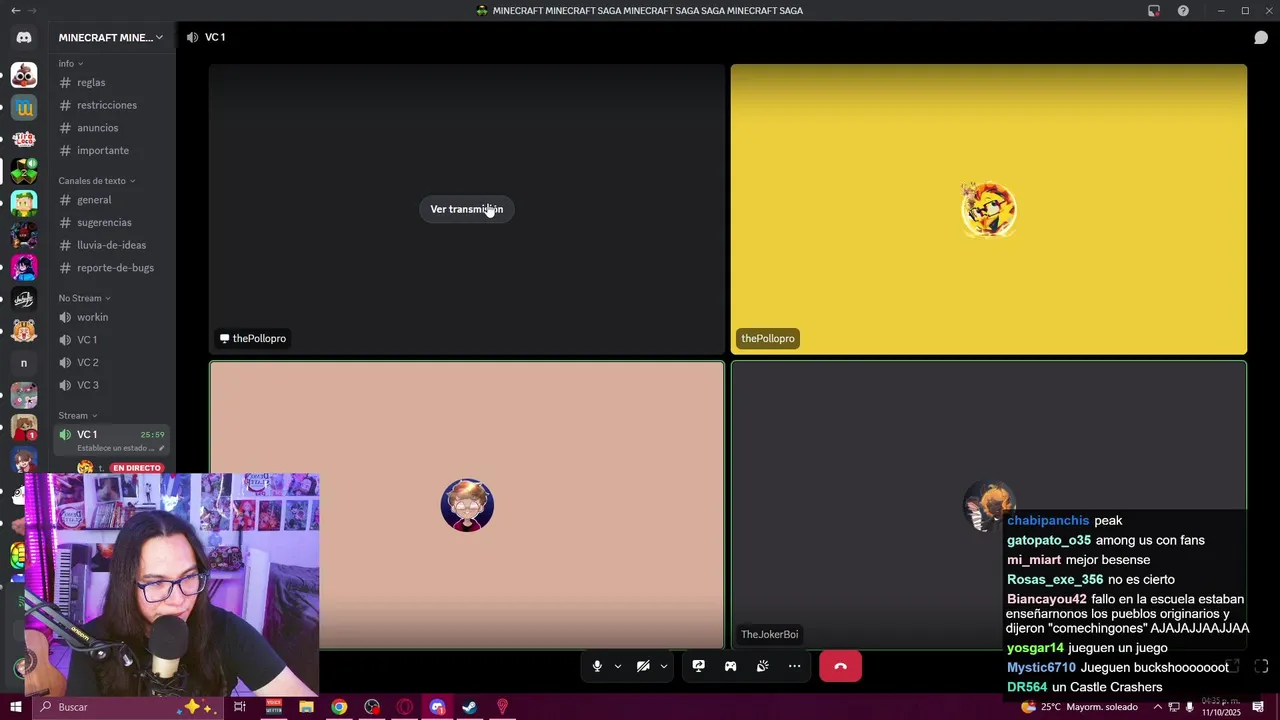Screen dimensions: 1280x720
Task: Open Voicemeeter from the taskbar
Action: click(273, 707)
